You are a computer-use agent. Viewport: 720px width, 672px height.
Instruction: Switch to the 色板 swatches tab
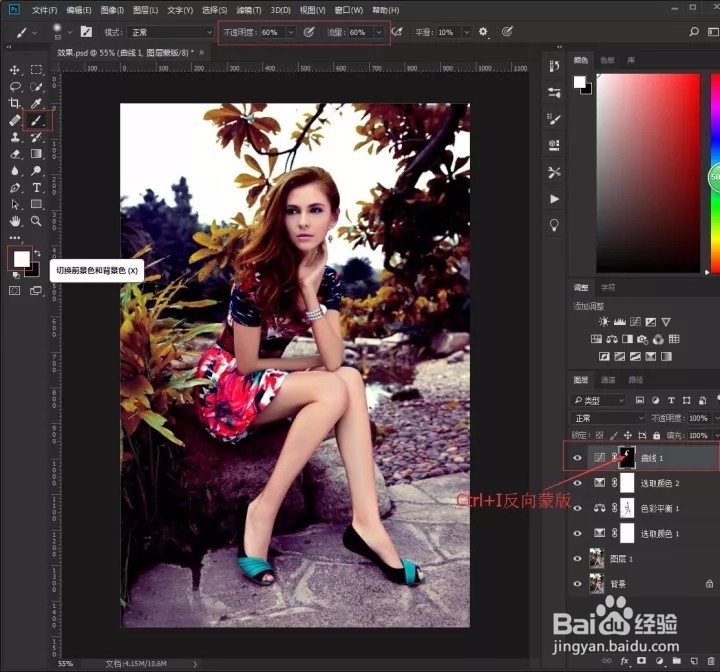pos(607,60)
